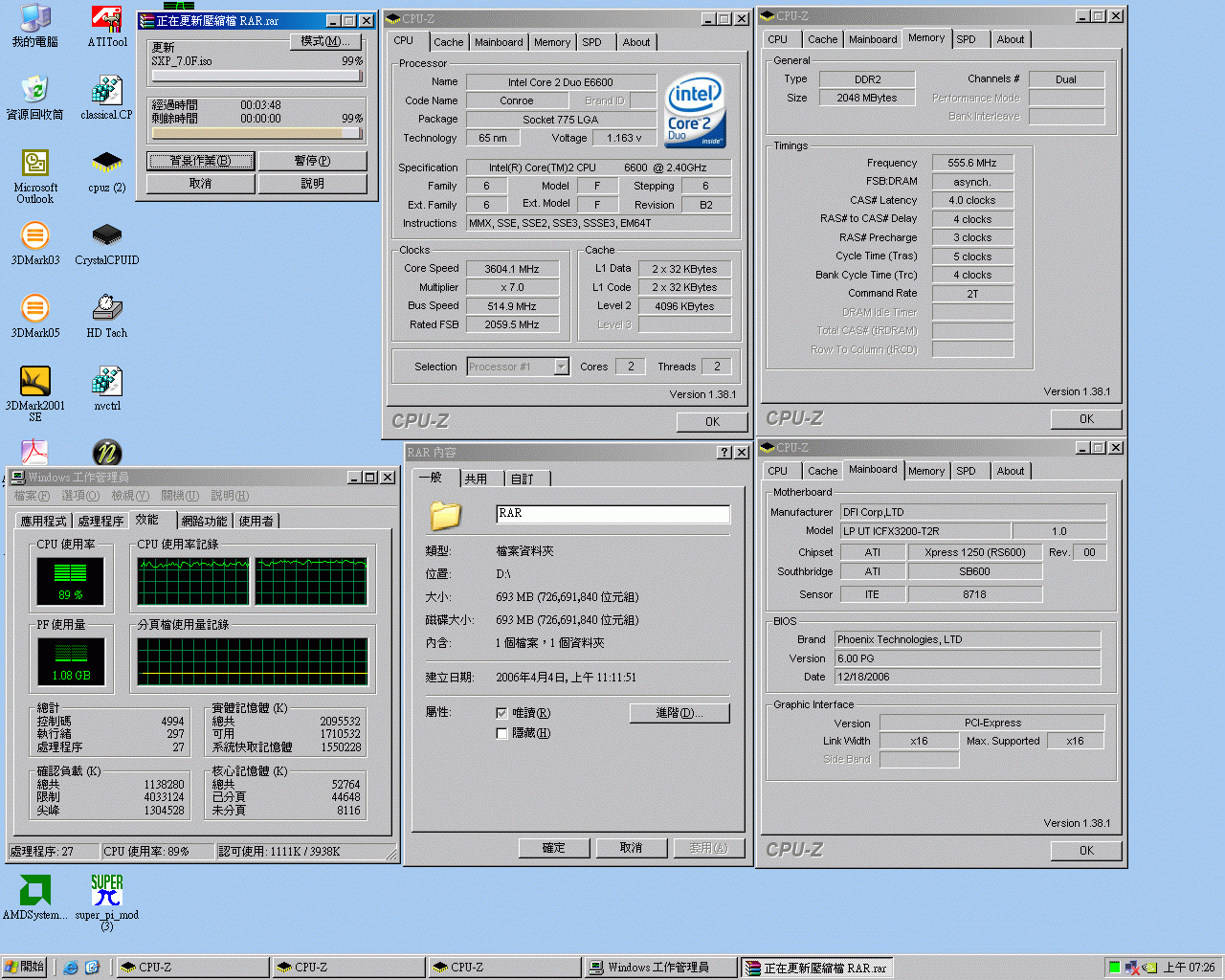Switch to Cache tab in top-middle CPU-Z

[x=448, y=42]
